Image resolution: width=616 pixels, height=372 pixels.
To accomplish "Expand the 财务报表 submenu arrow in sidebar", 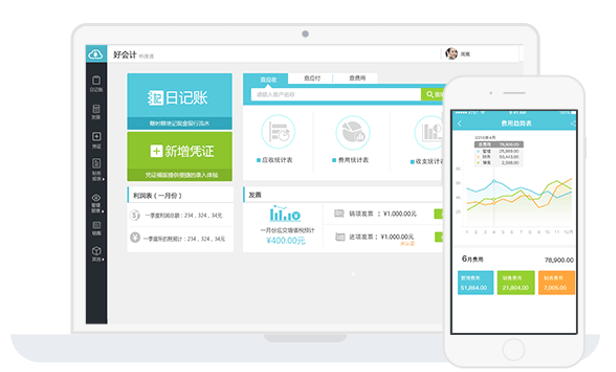I will [x=103, y=179].
